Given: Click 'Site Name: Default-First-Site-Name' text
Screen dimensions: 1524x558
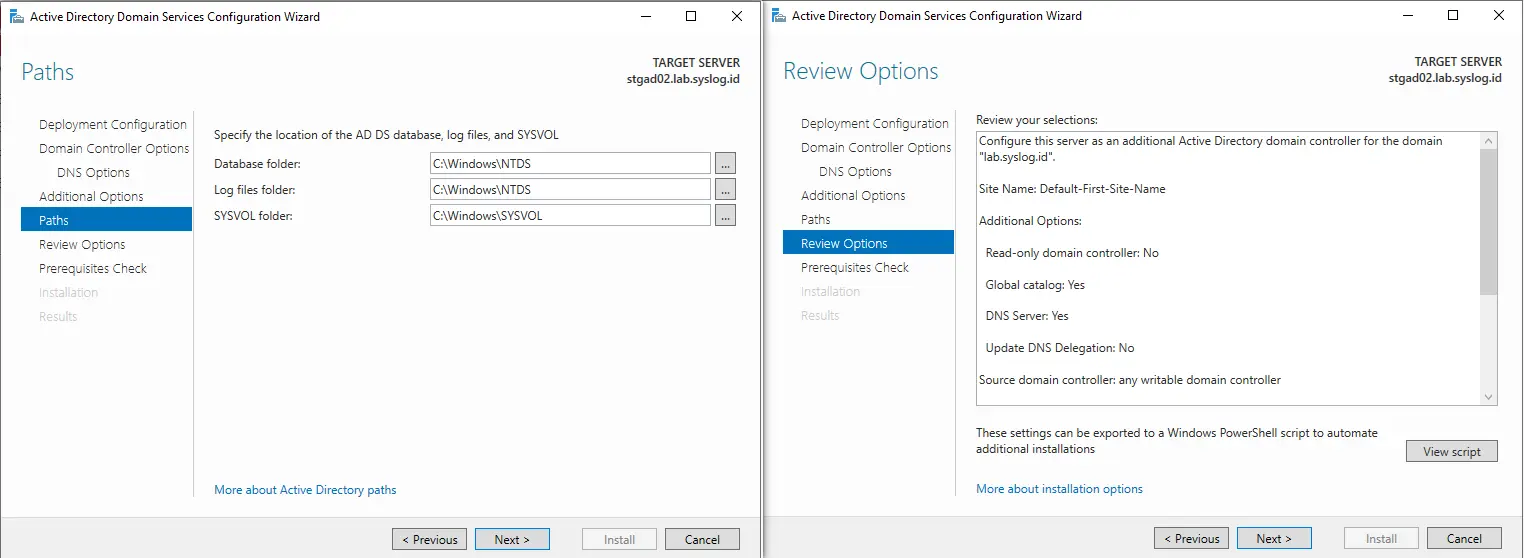Looking at the screenshot, I should coord(1072,189).
